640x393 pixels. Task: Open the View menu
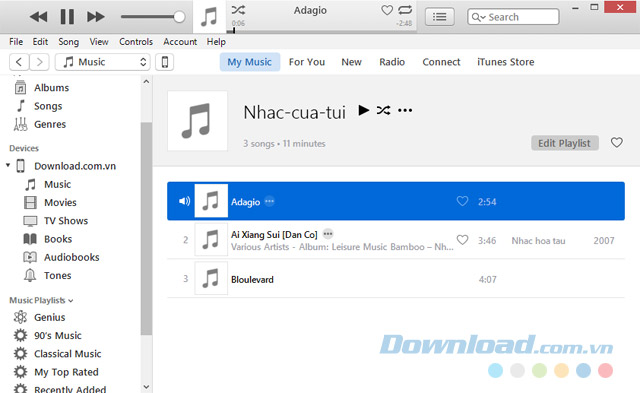99,42
